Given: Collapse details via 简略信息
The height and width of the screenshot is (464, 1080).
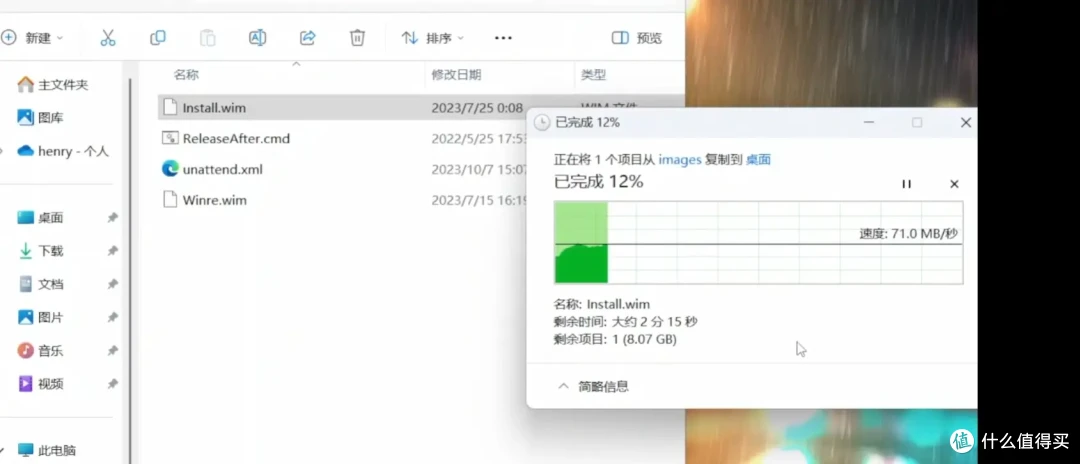Looking at the screenshot, I should click(592, 386).
